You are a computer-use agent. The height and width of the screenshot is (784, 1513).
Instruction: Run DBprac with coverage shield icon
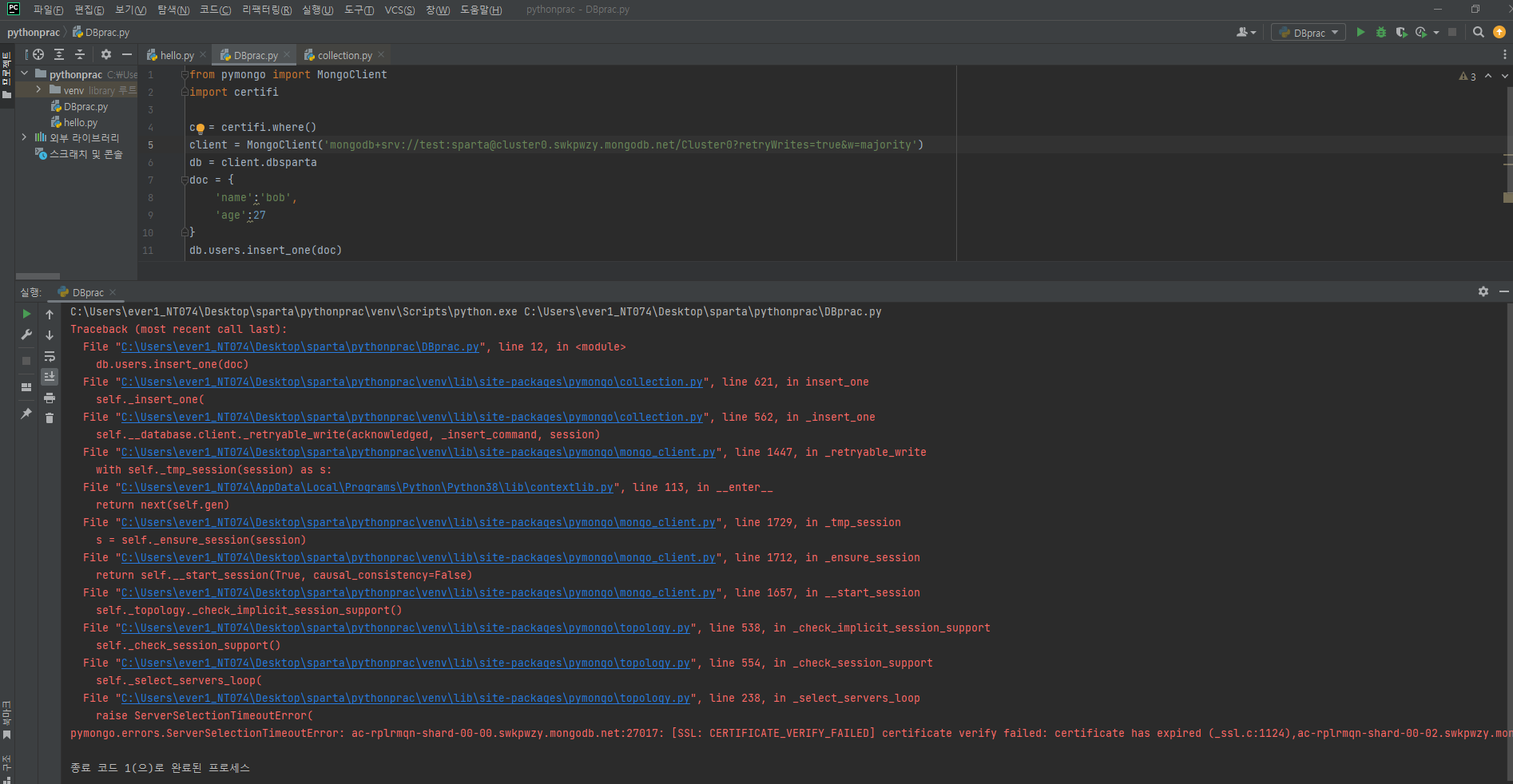(1401, 32)
